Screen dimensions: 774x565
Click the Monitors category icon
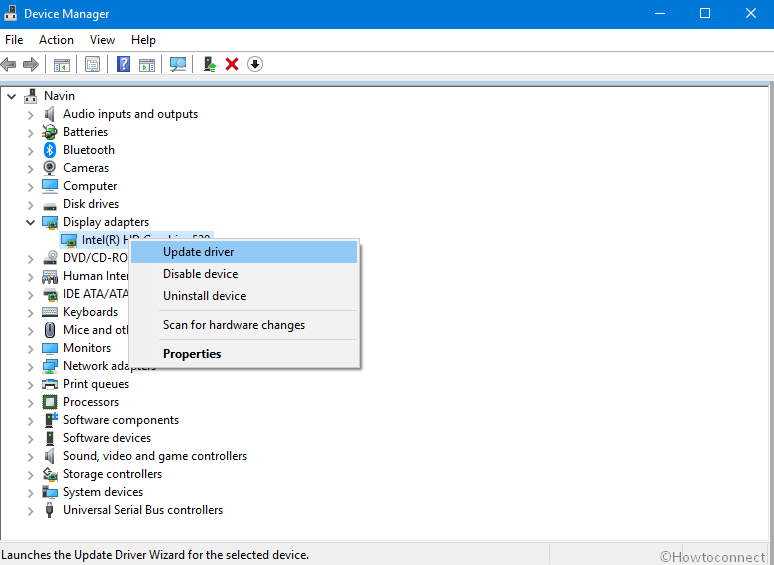[50, 348]
